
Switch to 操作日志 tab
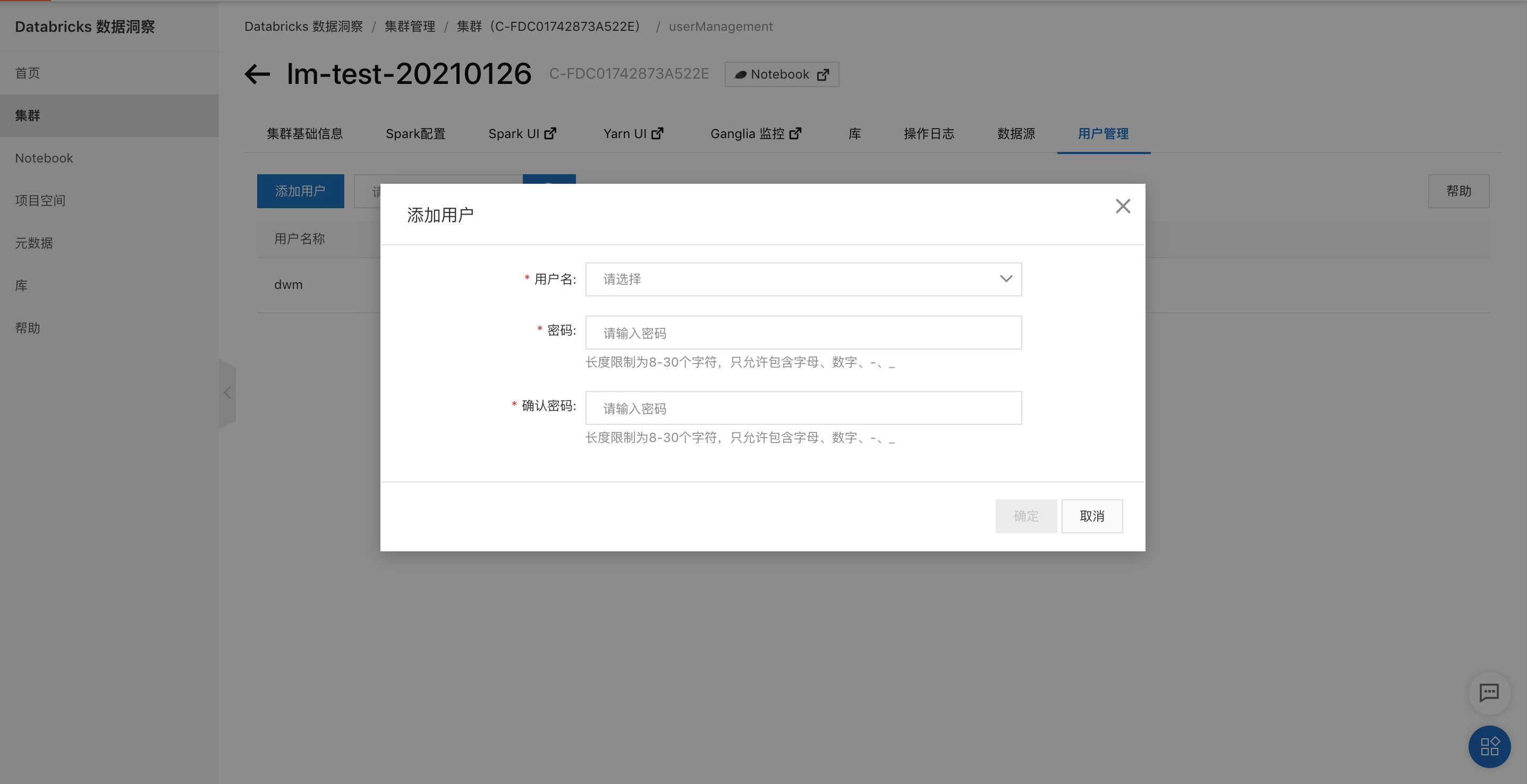coord(929,134)
